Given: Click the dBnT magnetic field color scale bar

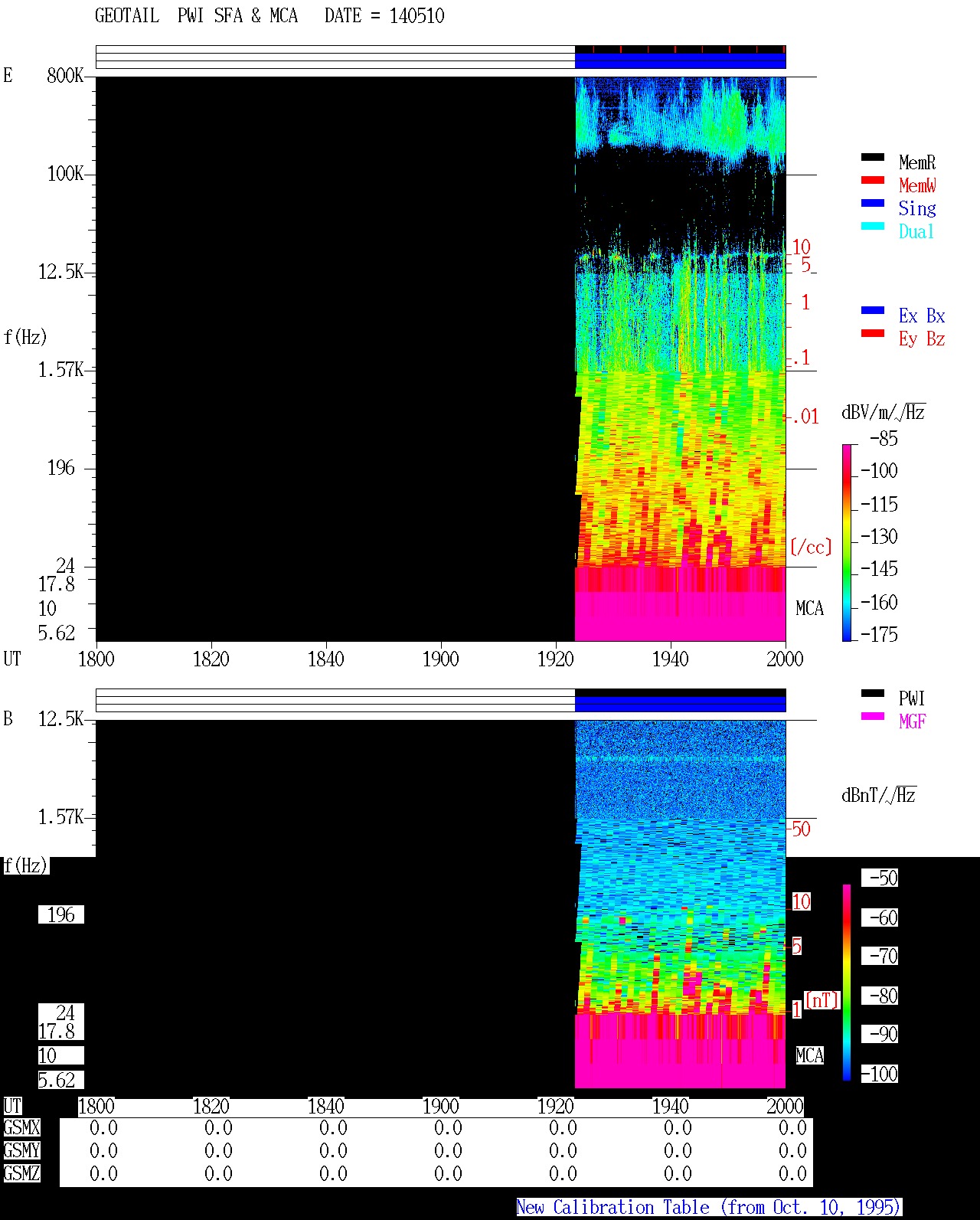Looking at the screenshot, I should (x=846, y=983).
